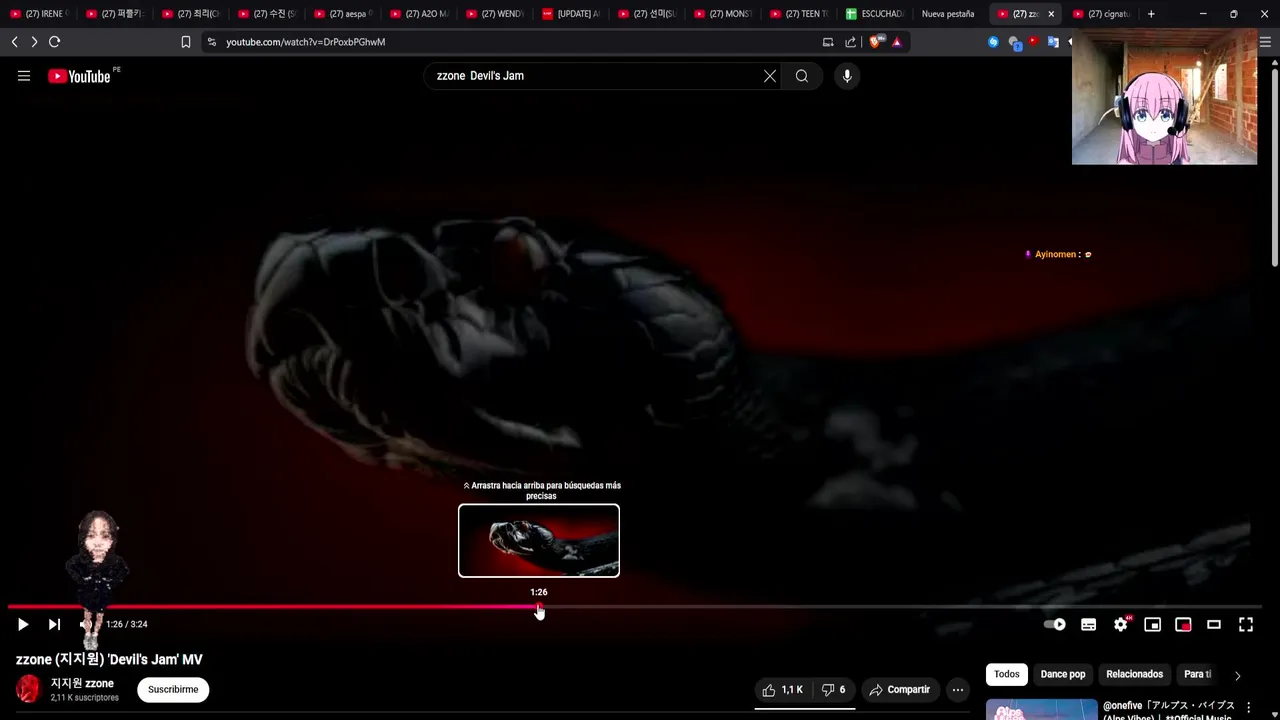
Task: Seek in the red video progress bar
Action: (x=635, y=606)
